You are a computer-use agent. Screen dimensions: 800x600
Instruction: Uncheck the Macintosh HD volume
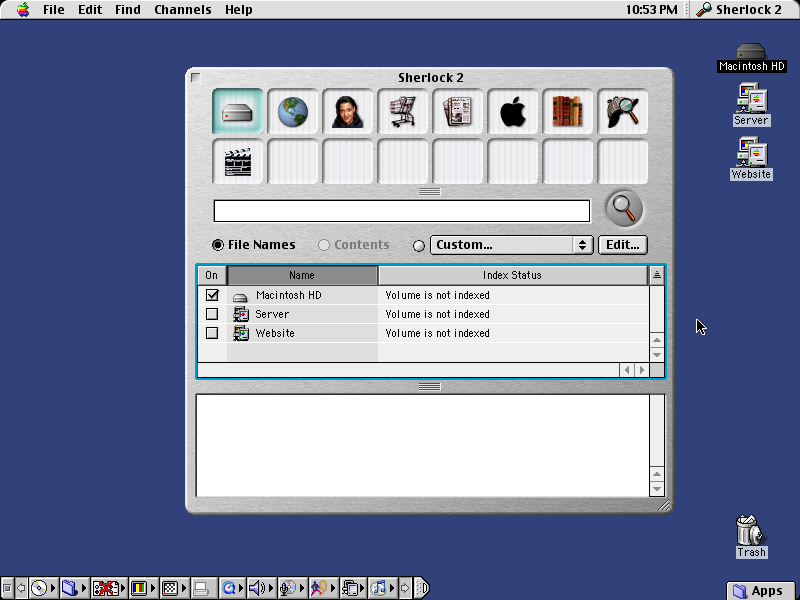coord(212,294)
